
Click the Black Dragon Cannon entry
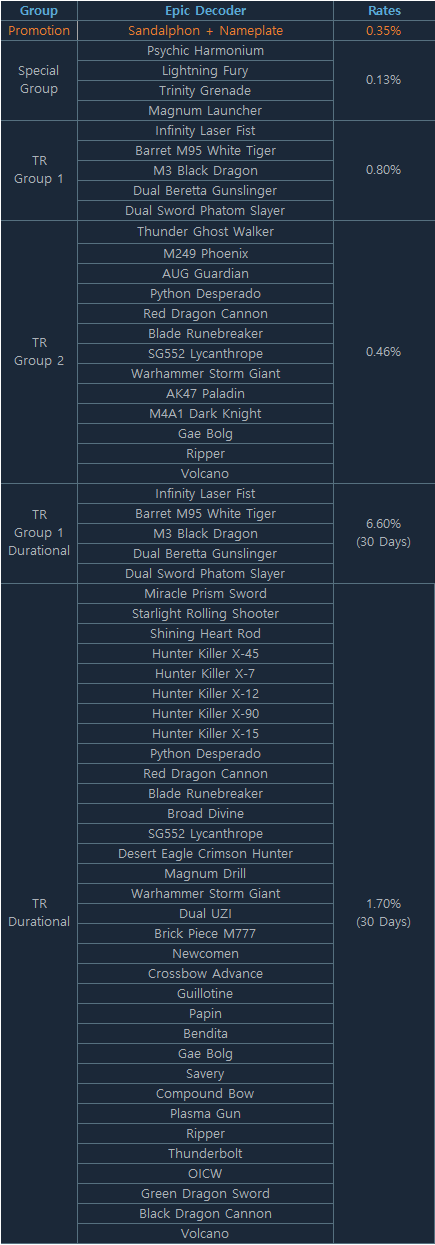click(205, 1214)
